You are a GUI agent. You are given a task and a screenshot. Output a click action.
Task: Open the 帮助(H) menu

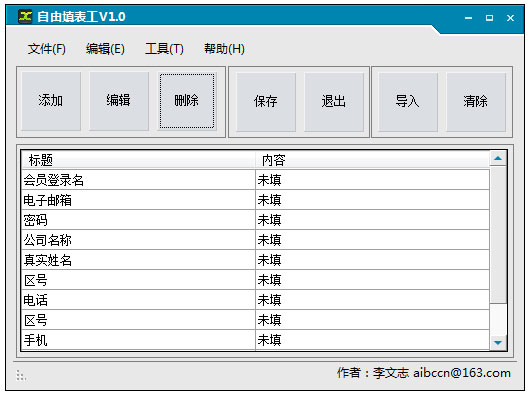pos(224,49)
